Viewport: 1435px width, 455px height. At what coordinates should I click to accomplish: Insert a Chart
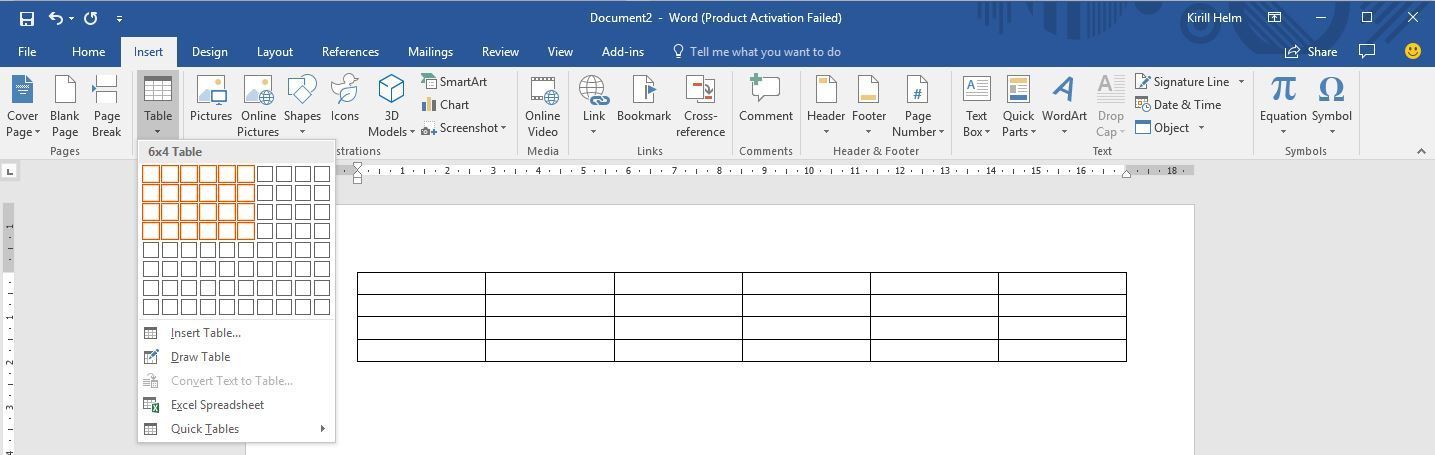[446, 105]
